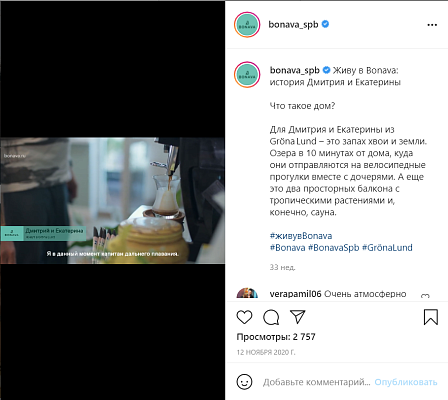Open hashtag #GrönaLund
Viewport: 448px width, 400px height.
[x=387, y=248]
